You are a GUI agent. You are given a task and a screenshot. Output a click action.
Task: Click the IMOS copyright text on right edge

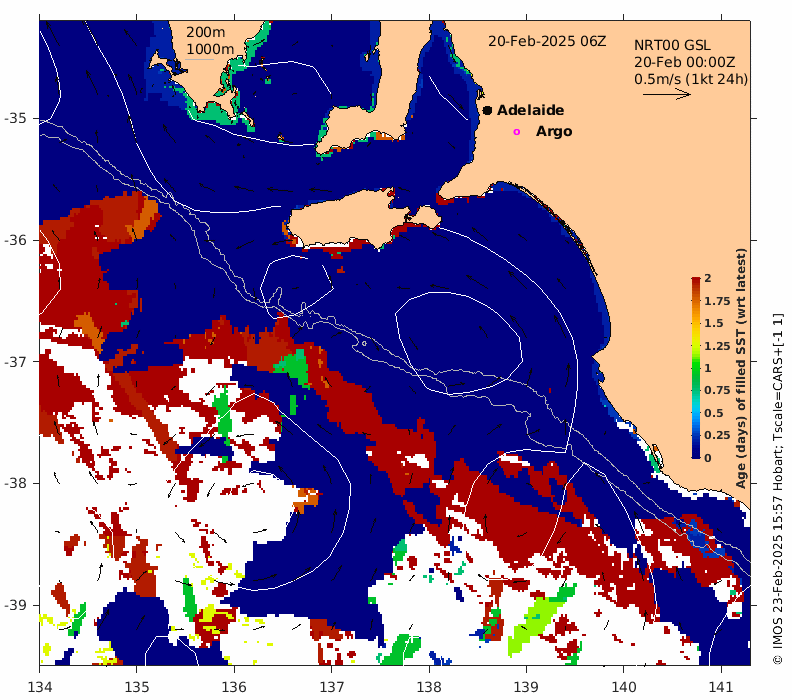[x=778, y=488]
